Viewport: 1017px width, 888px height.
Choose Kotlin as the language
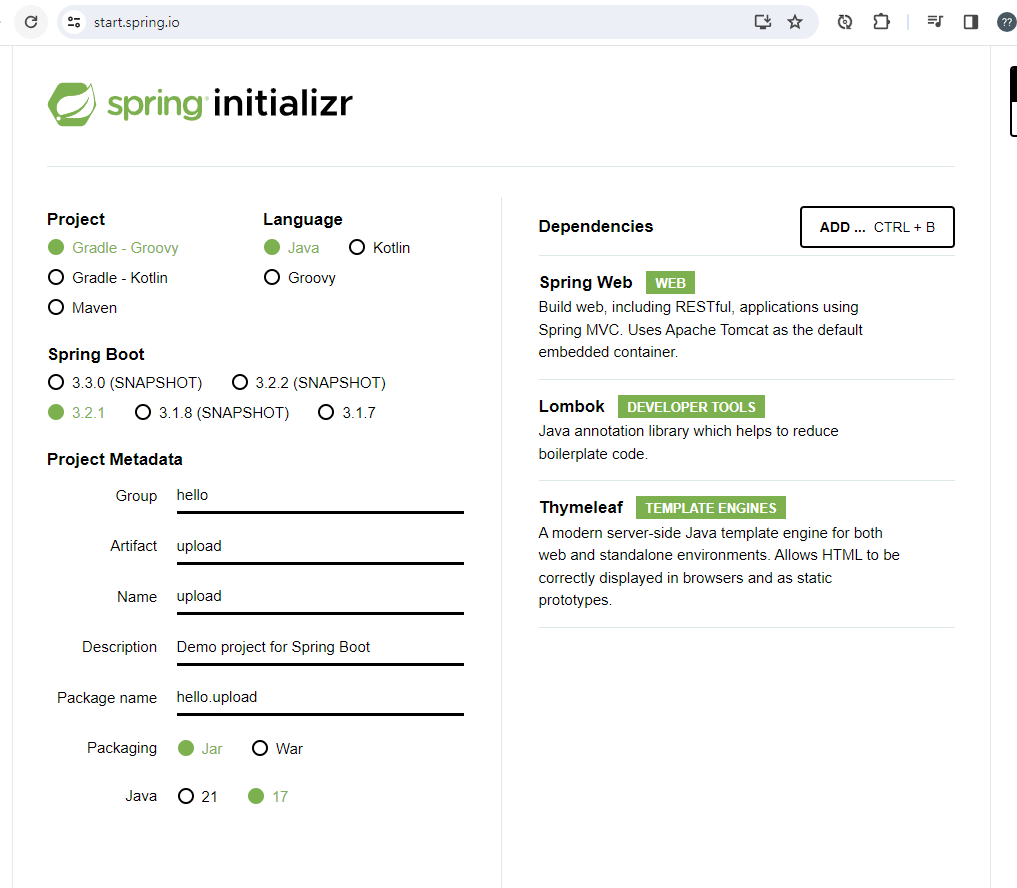[x=379, y=248]
